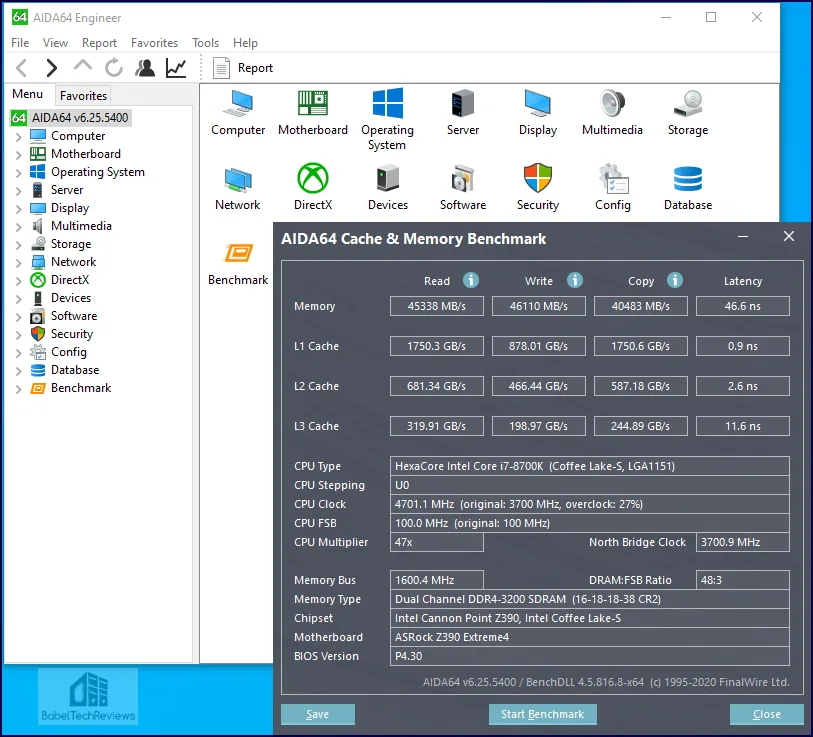Click the info icon next to Write
This screenshot has height=737, width=813.
point(574,280)
